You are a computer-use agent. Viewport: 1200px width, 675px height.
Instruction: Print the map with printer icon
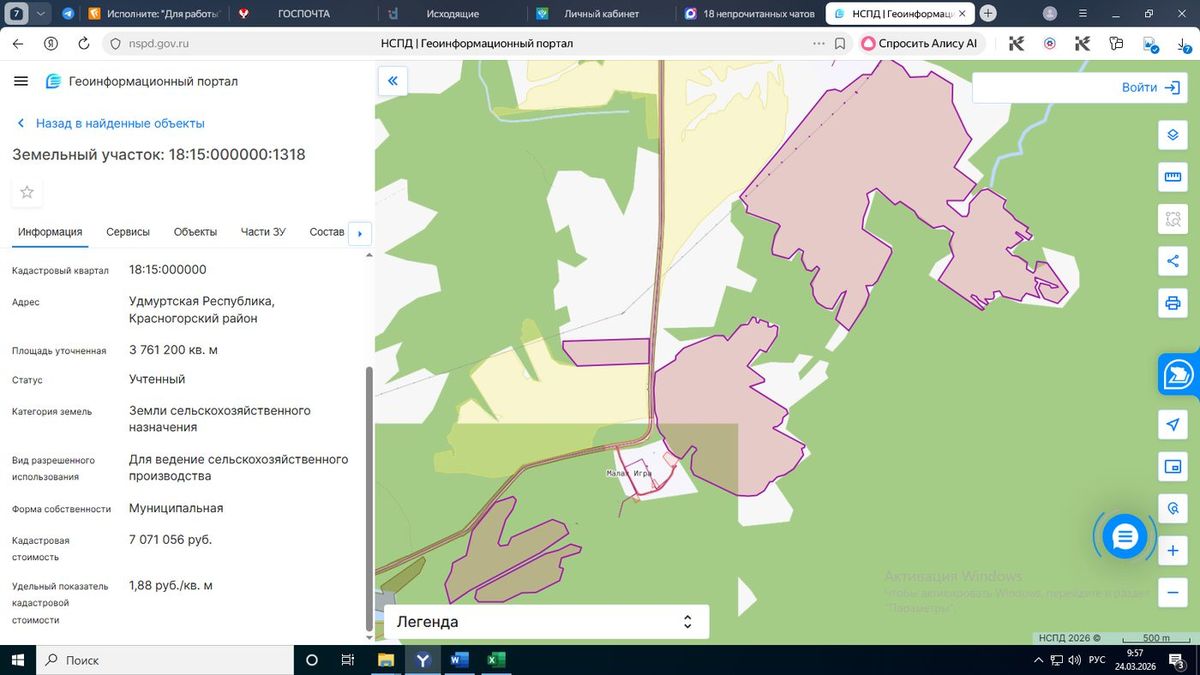[1173, 303]
